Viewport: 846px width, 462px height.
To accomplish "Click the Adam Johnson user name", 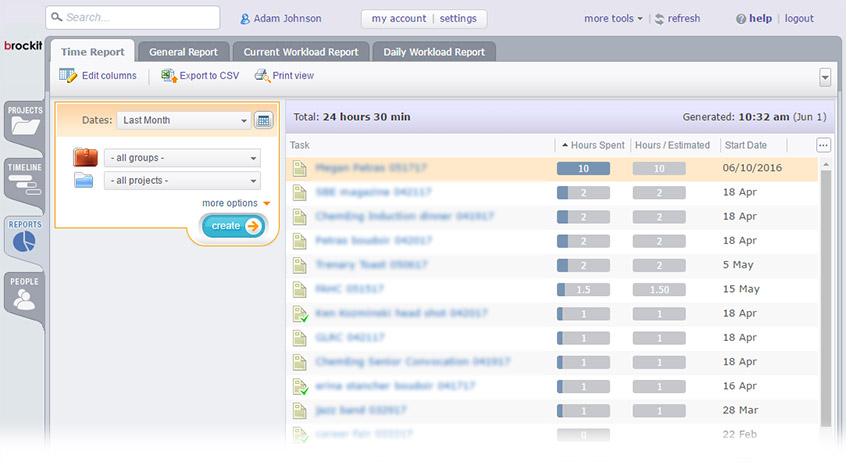I will click(288, 18).
